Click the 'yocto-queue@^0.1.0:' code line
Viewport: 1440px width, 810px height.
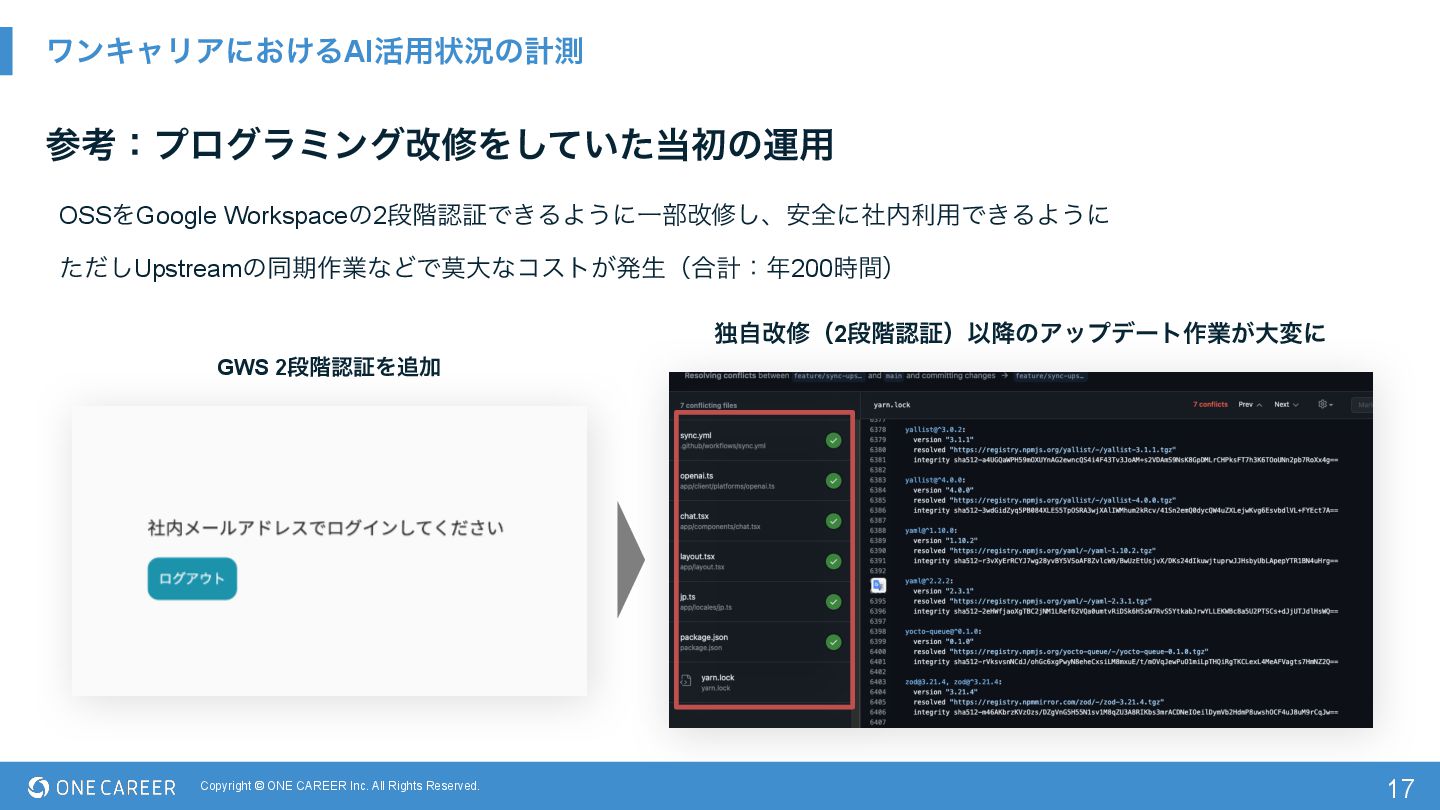(943, 631)
